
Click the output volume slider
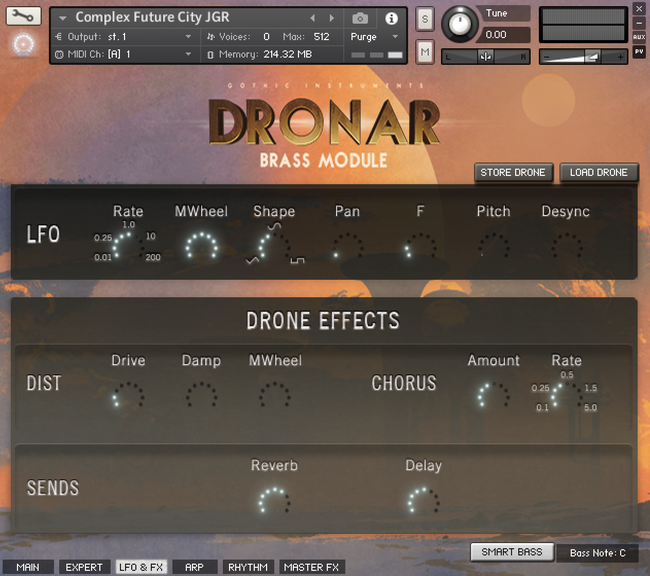(x=583, y=57)
